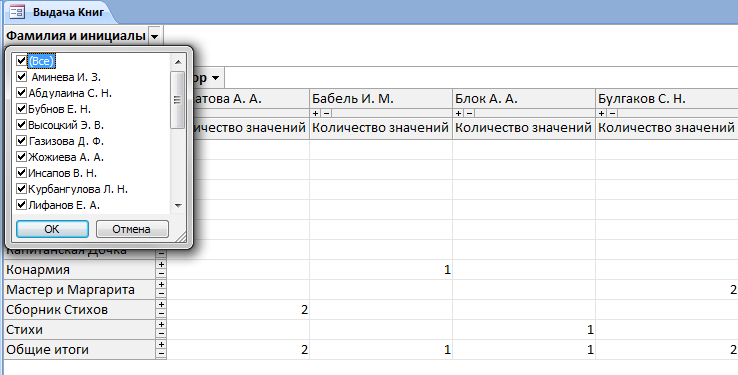Collapse the Стихи row with minus
This screenshot has width=738, height=375.
point(161,333)
